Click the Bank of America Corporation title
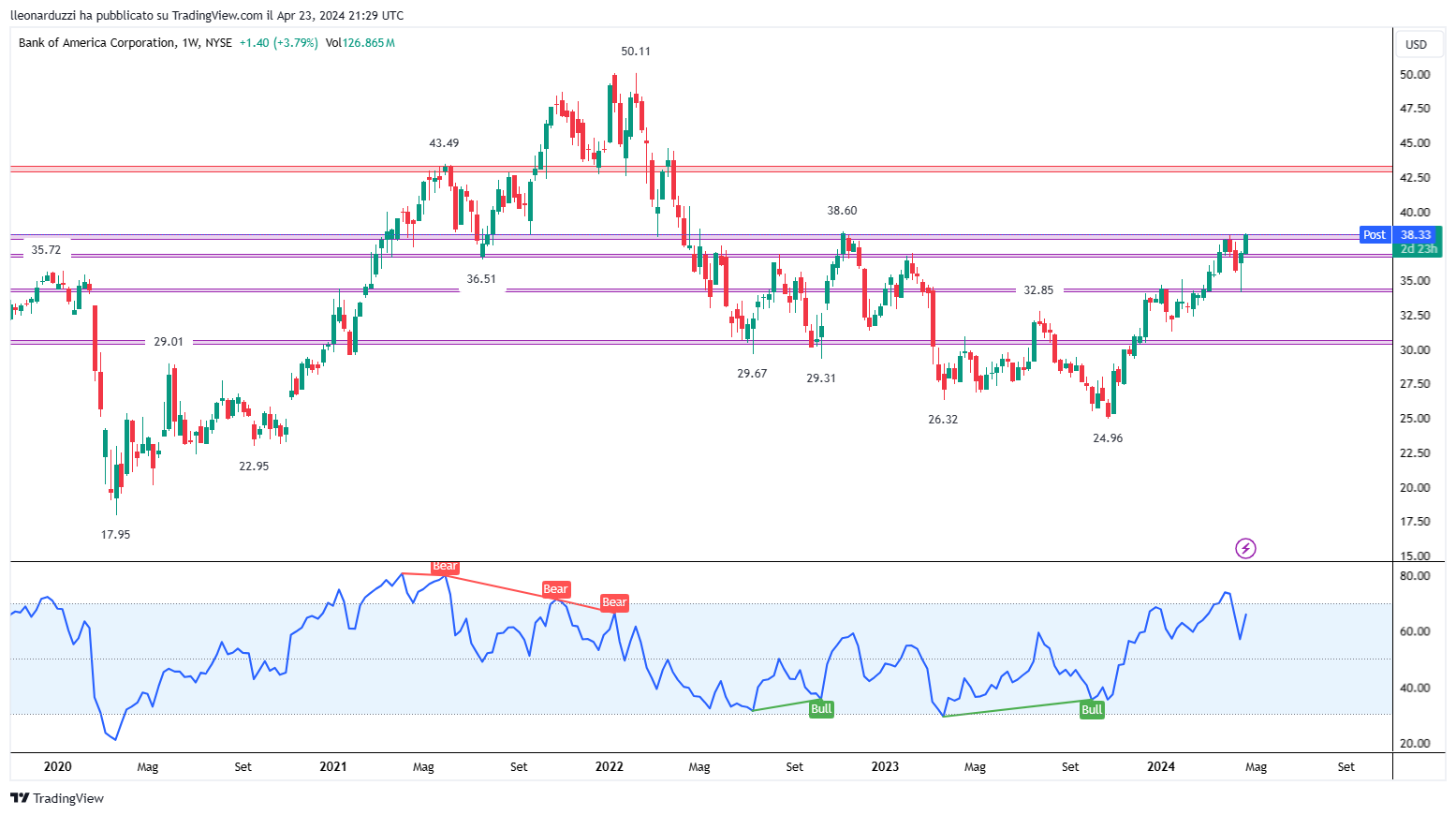1456x815 pixels. point(96,42)
